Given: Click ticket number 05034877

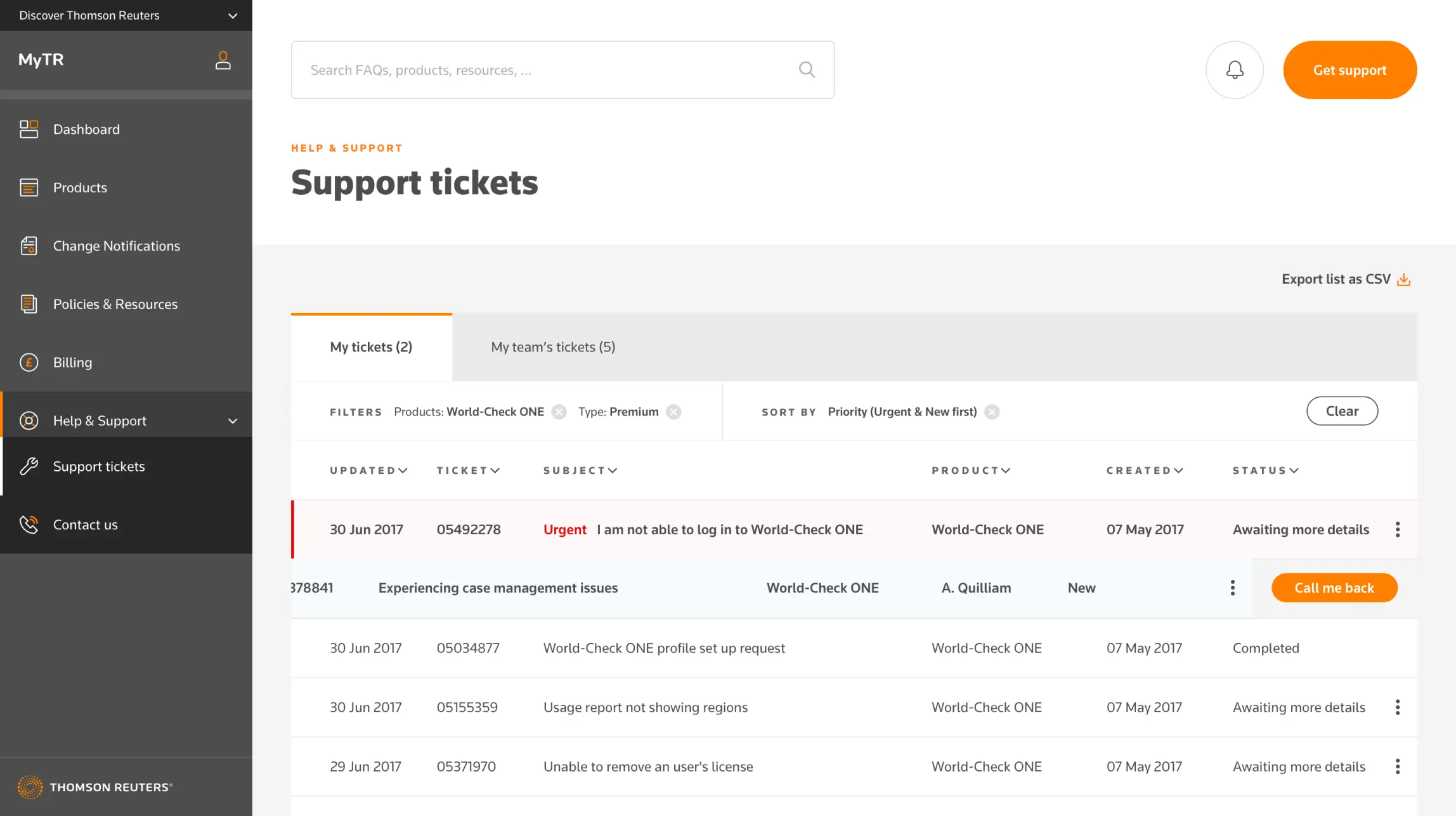Looking at the screenshot, I should 468,648.
